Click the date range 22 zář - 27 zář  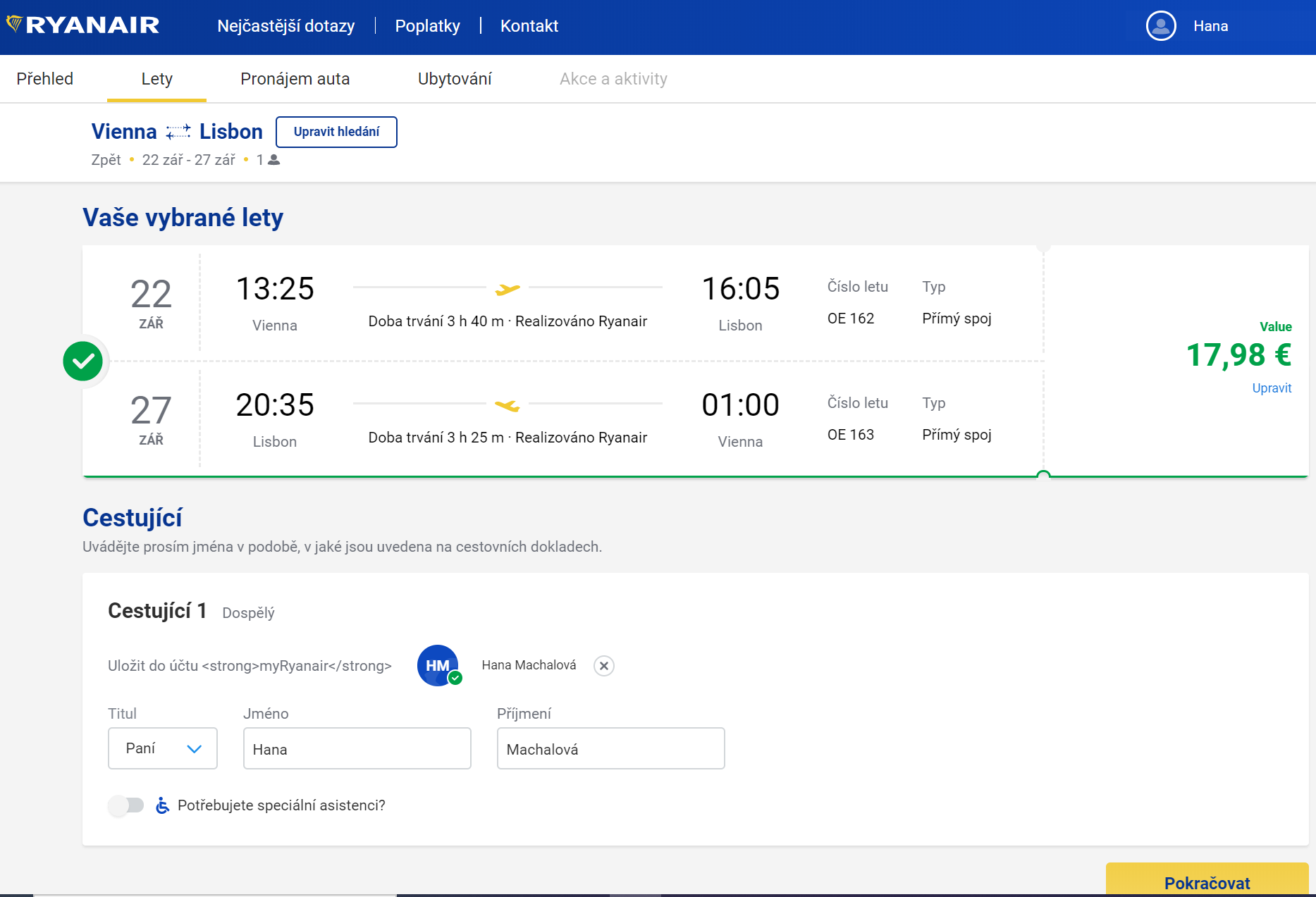click(x=189, y=160)
